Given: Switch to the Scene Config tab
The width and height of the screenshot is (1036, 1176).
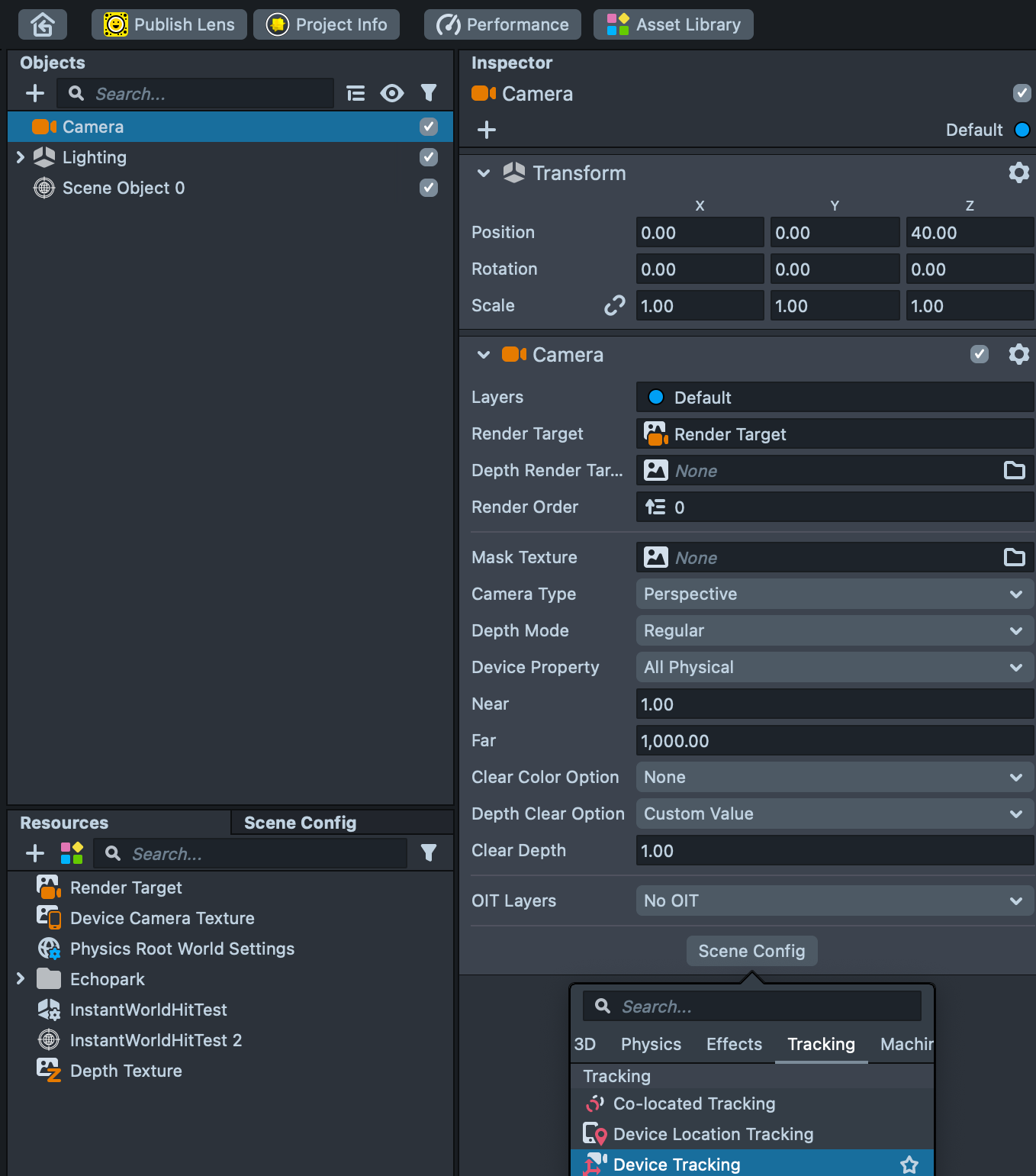Looking at the screenshot, I should click(300, 823).
